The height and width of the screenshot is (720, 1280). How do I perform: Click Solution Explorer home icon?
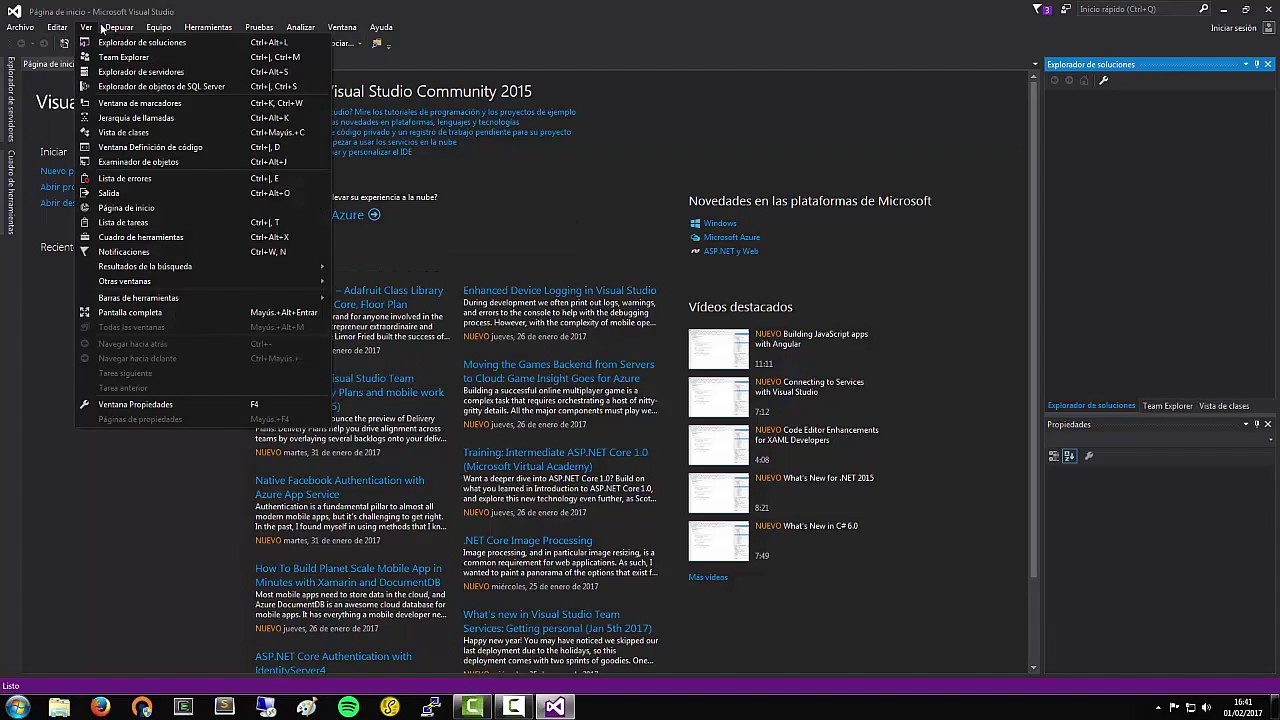[1084, 80]
